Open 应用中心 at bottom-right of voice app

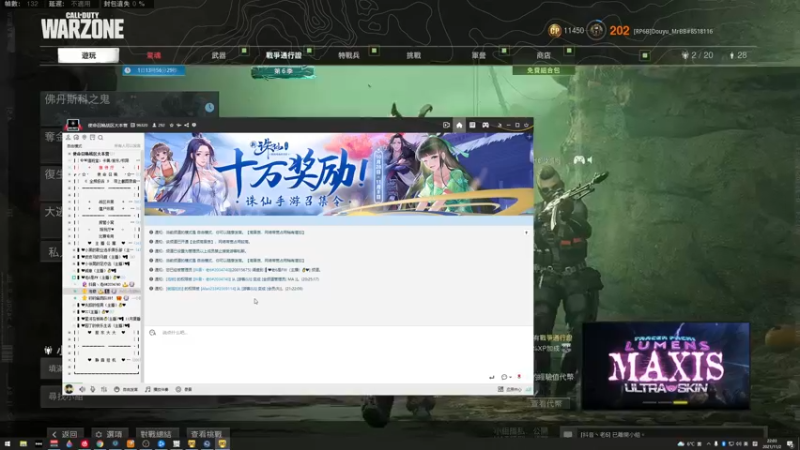(x=510, y=389)
